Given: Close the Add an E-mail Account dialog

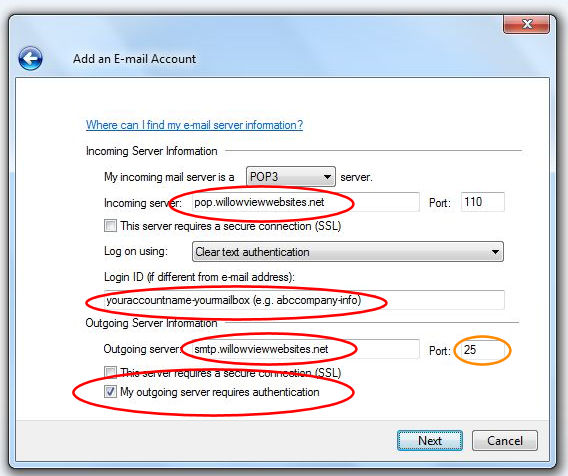Looking at the screenshot, I should (526, 24).
